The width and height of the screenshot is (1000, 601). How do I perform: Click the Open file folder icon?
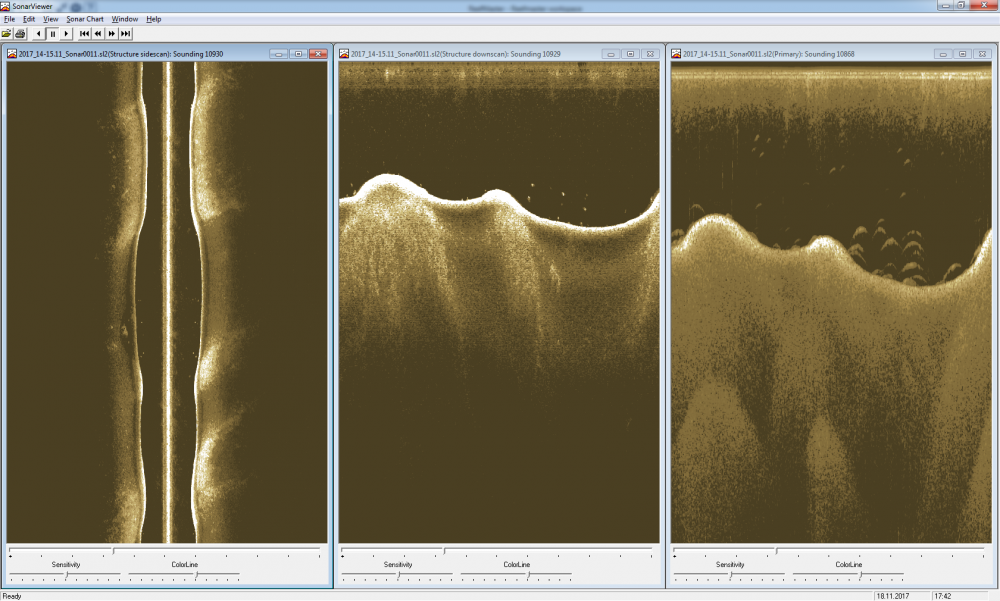click(x=8, y=33)
